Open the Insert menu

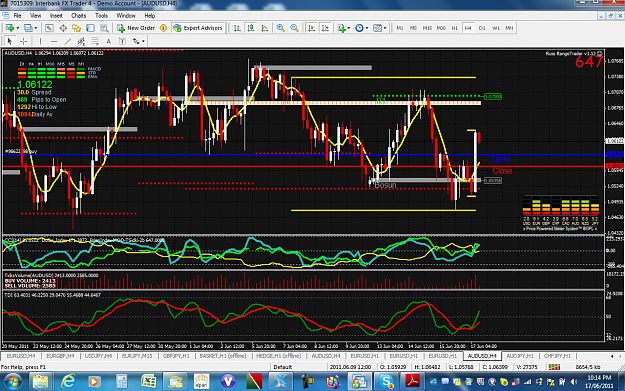[56, 16]
